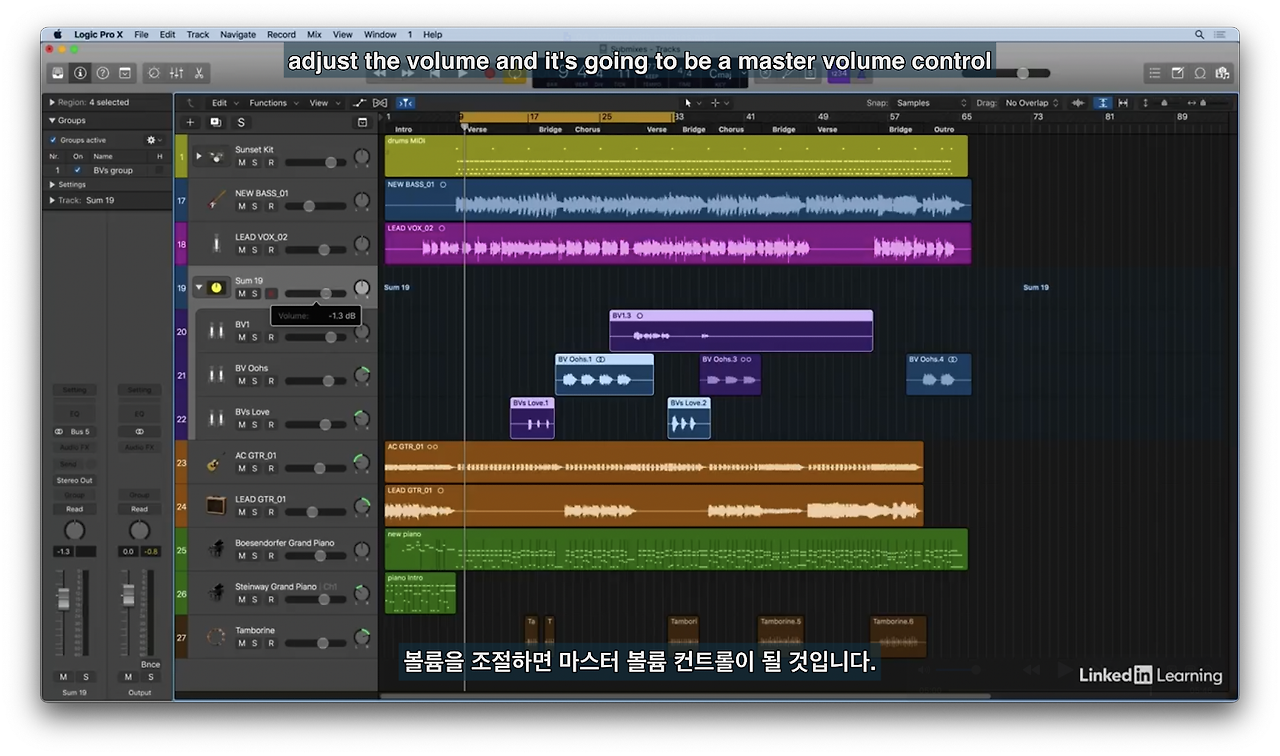Open the Mixer faders icon

[x=177, y=73]
